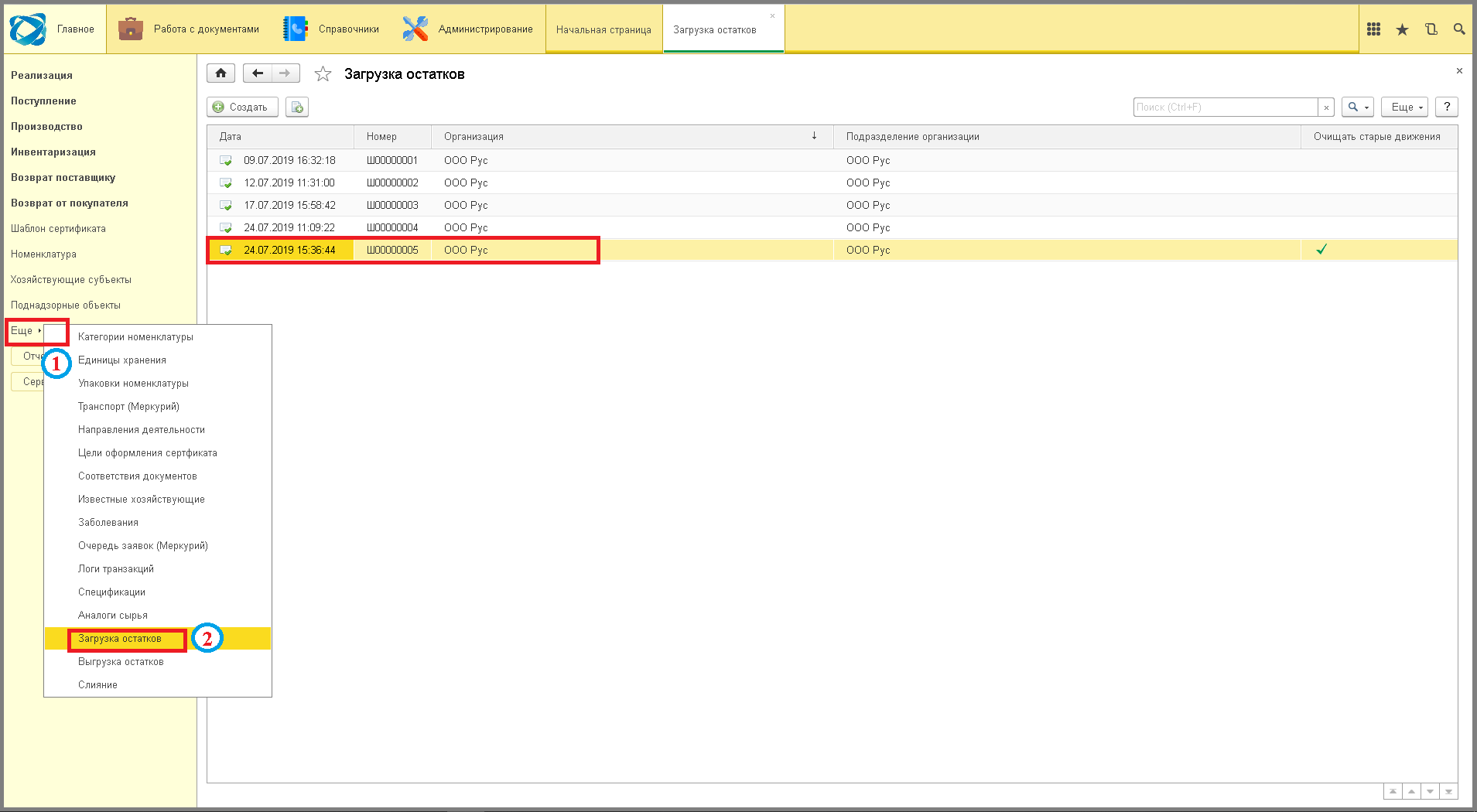This screenshot has width=1477, height=812.
Task: Open Реализация in the sidebar
Action: tap(42, 76)
